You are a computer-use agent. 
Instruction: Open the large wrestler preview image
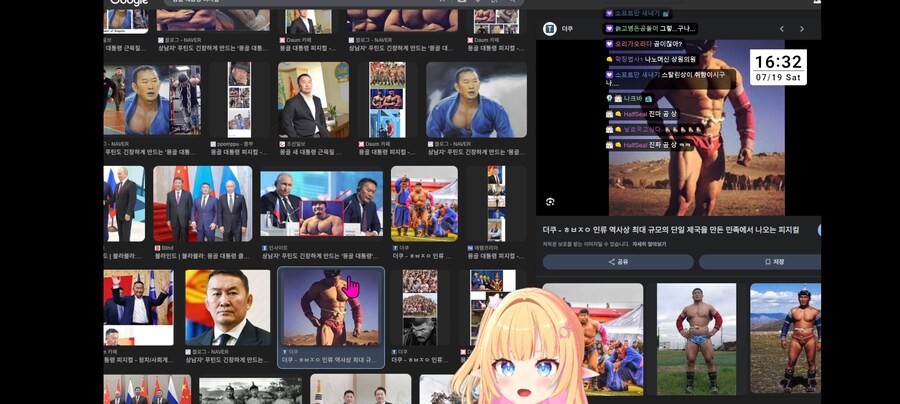pos(697,127)
